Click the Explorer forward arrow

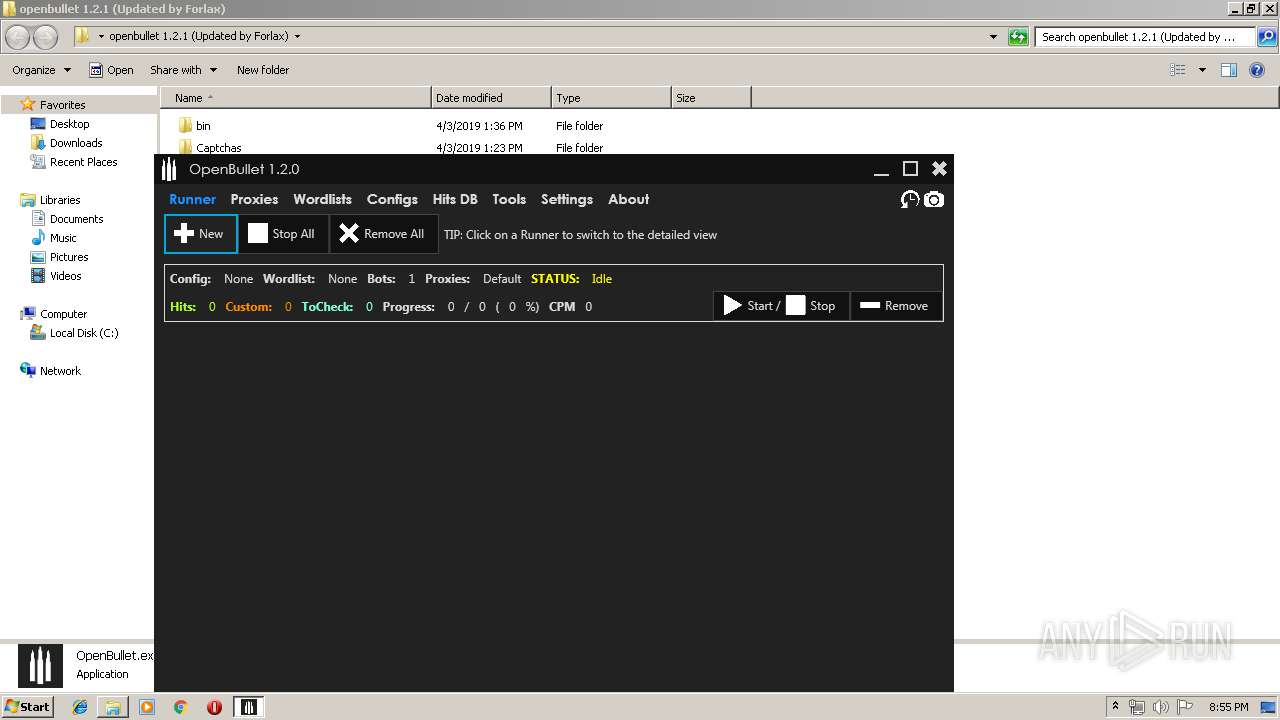click(46, 37)
